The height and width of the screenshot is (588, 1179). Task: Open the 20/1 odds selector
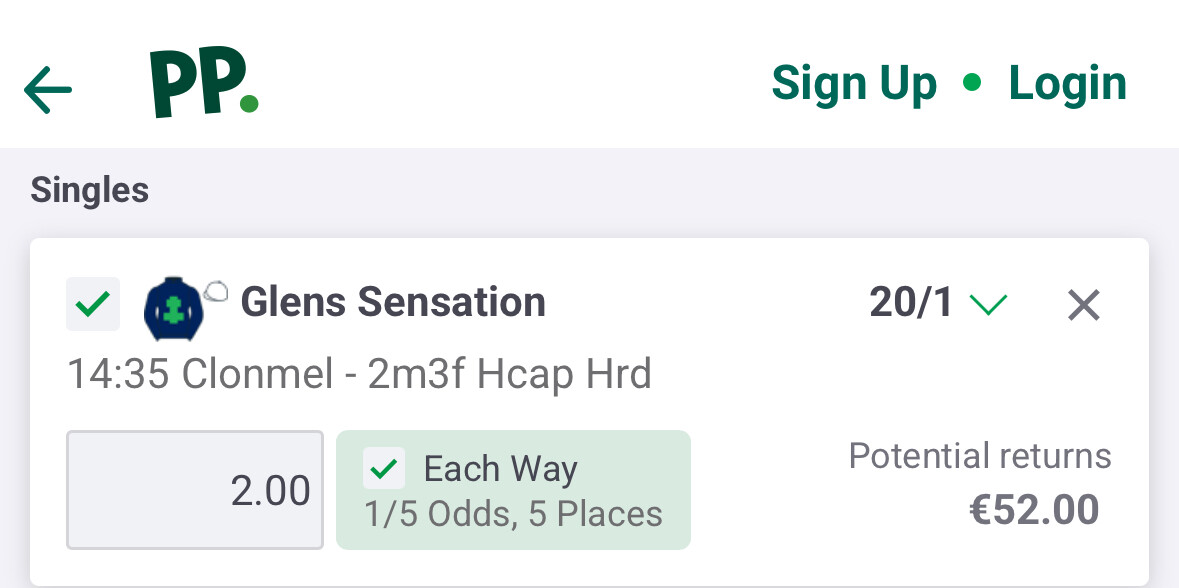click(x=911, y=303)
